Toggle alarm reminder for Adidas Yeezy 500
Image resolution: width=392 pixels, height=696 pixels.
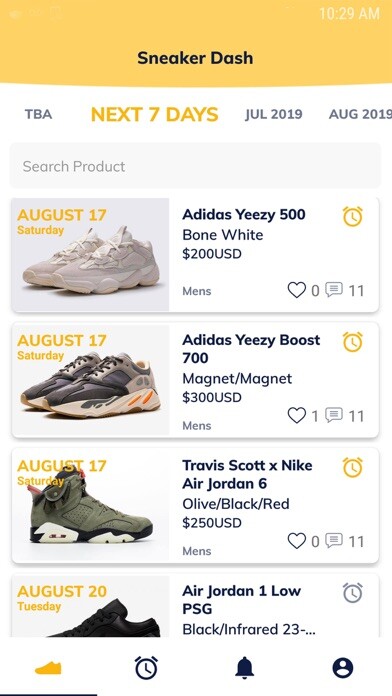(352, 217)
